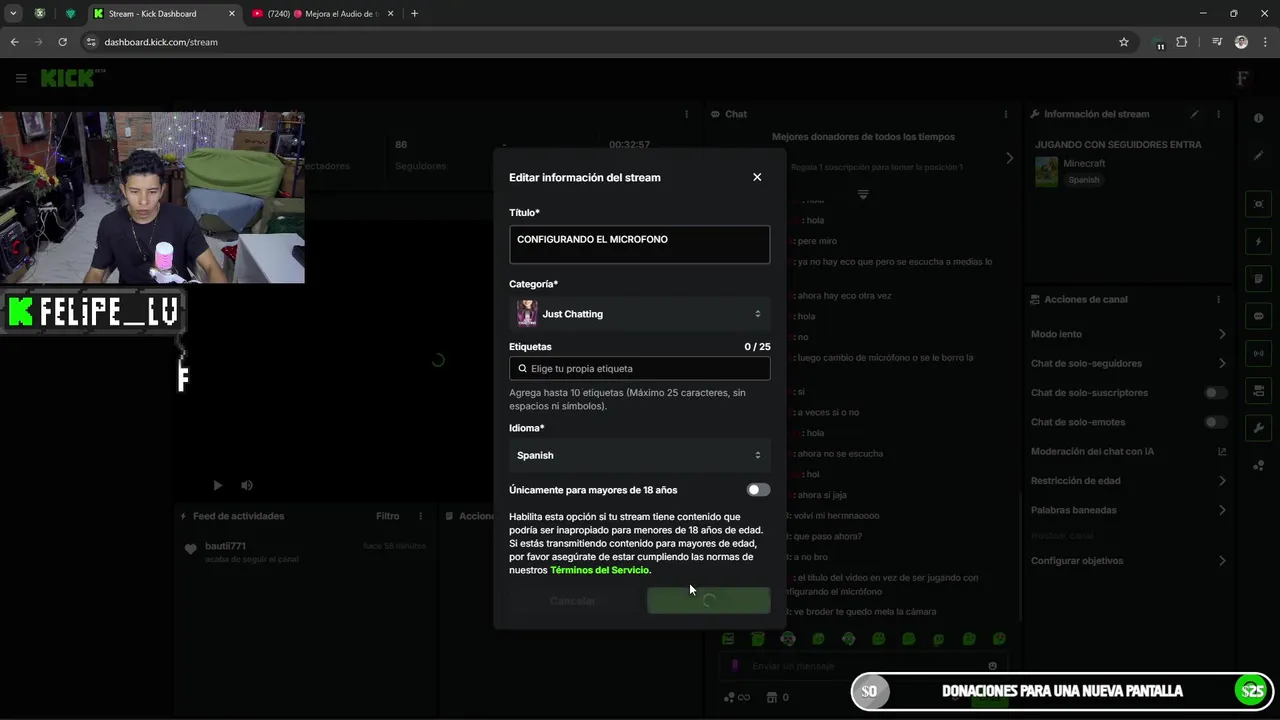Click the broadcast signal icon in right sidebar

pos(1259,353)
